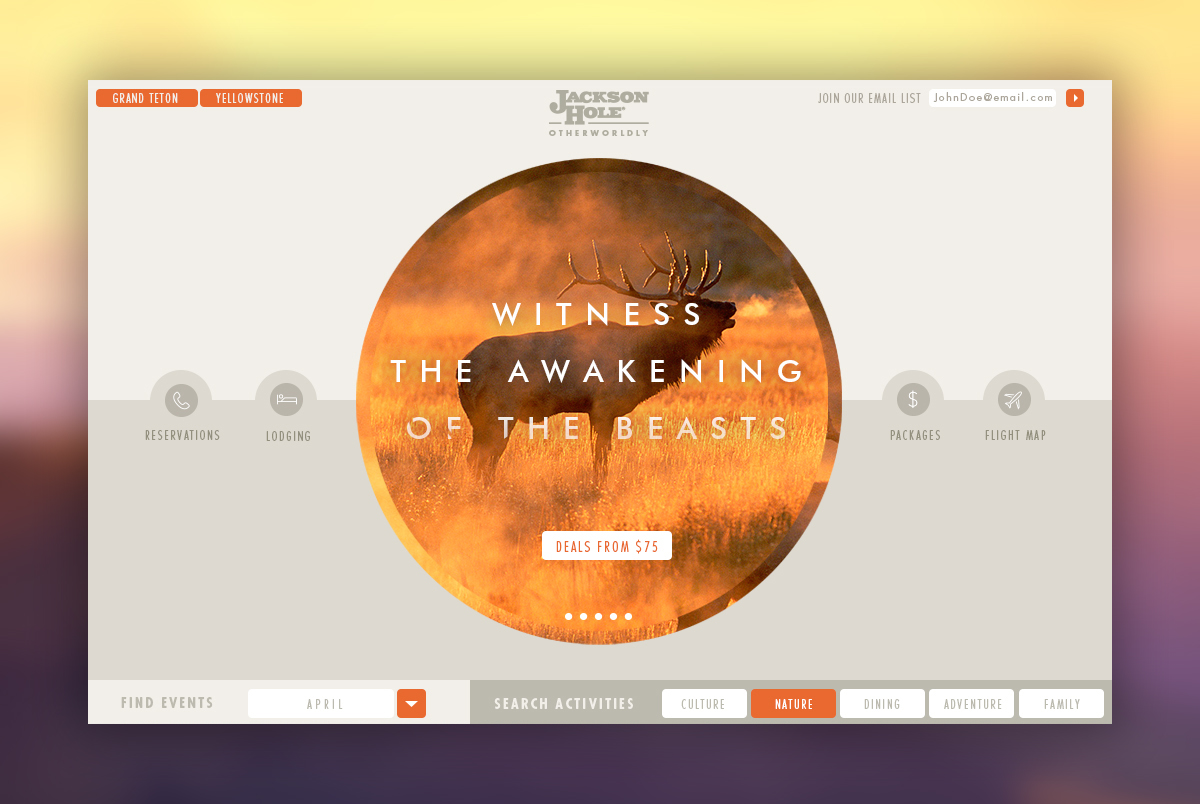Select the last carousel slide dot
Viewport: 1200px width, 804px height.
point(628,616)
